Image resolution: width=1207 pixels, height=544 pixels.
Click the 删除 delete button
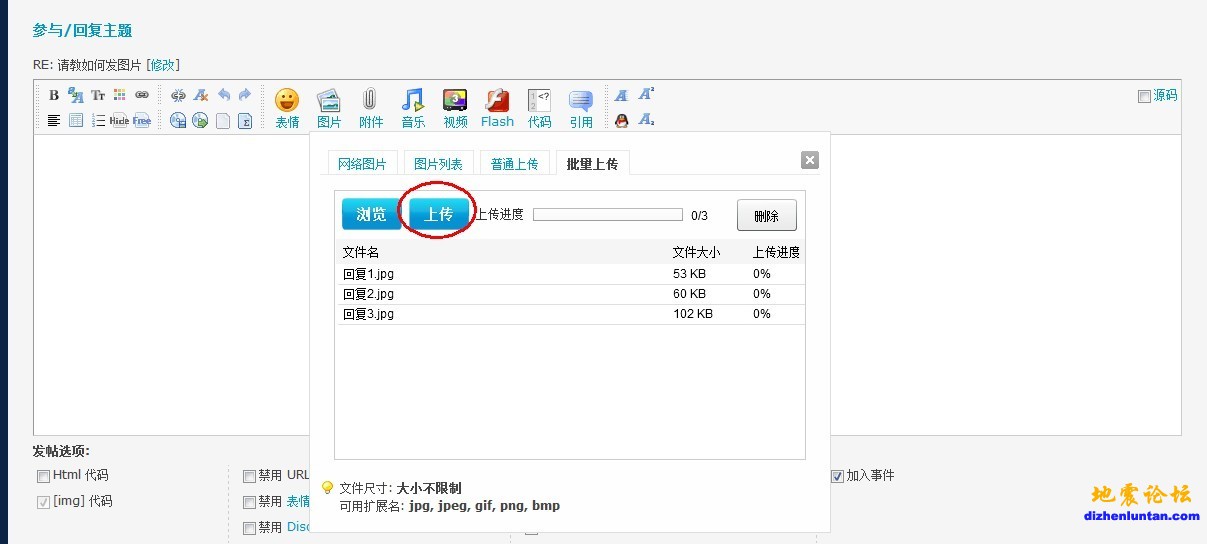(x=767, y=215)
